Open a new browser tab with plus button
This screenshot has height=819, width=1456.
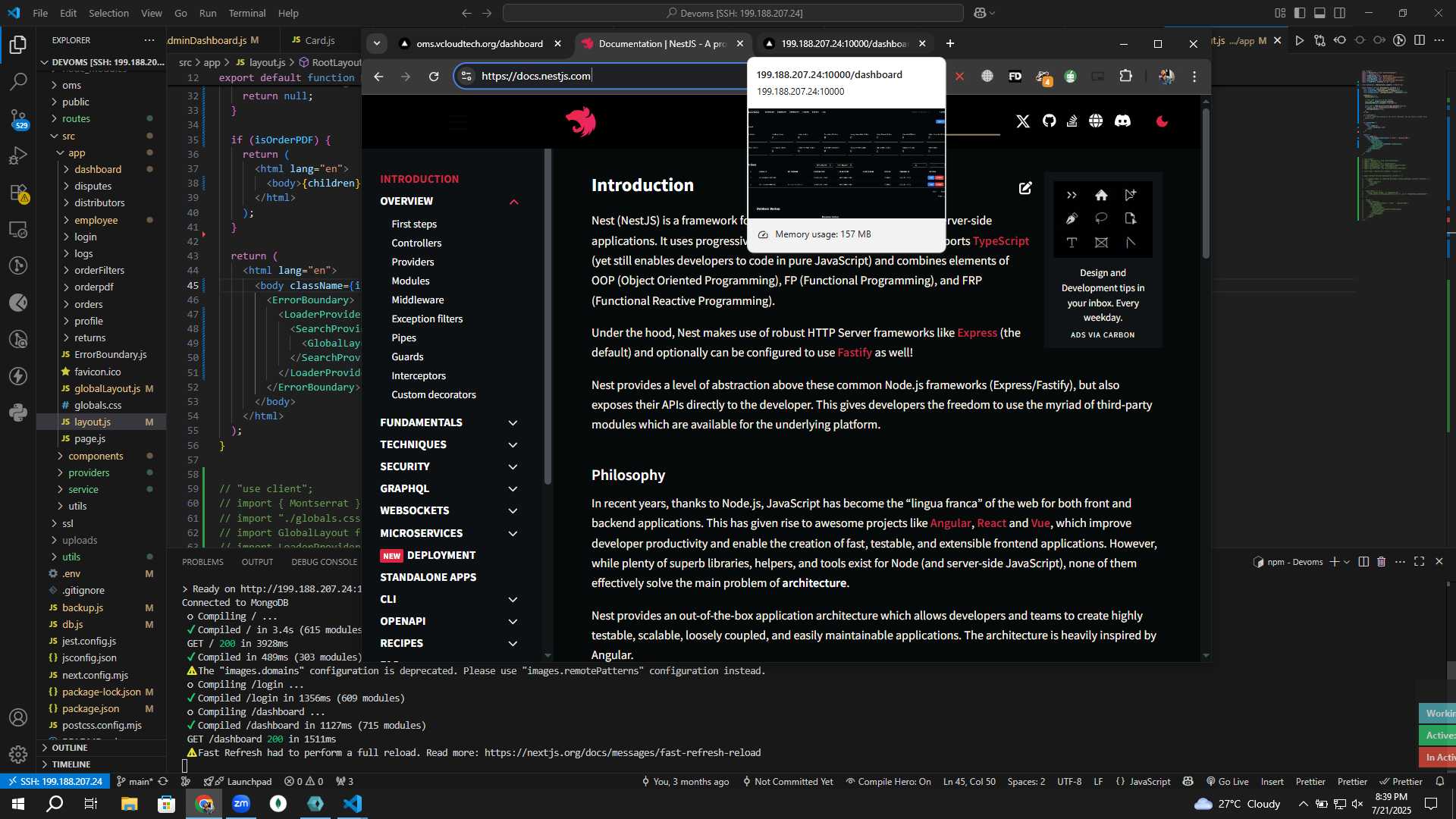click(949, 43)
